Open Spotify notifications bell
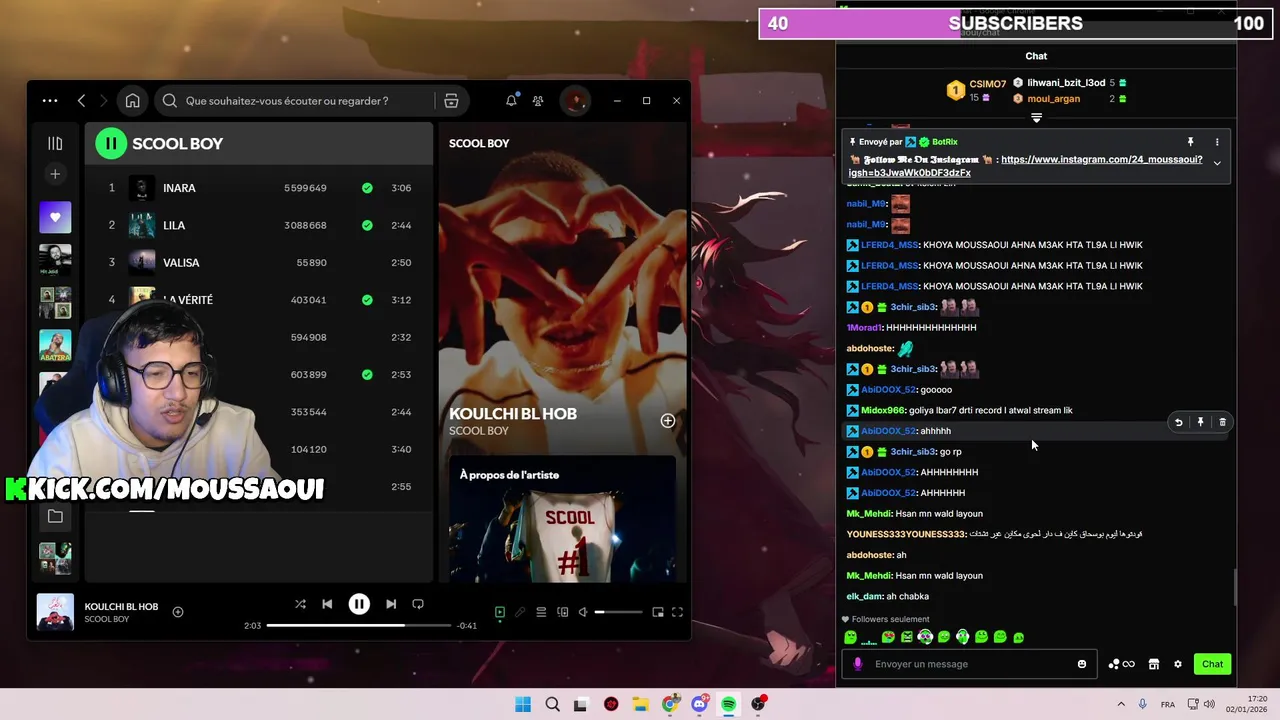Viewport: 1280px width, 720px height. point(511,101)
